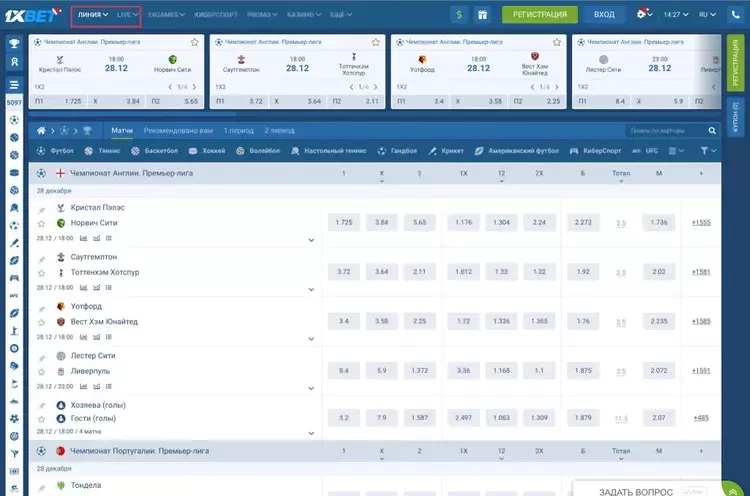750x496 pixels.
Task: Star the Тоттенхэм Хотспур match row
Action: click(42, 273)
